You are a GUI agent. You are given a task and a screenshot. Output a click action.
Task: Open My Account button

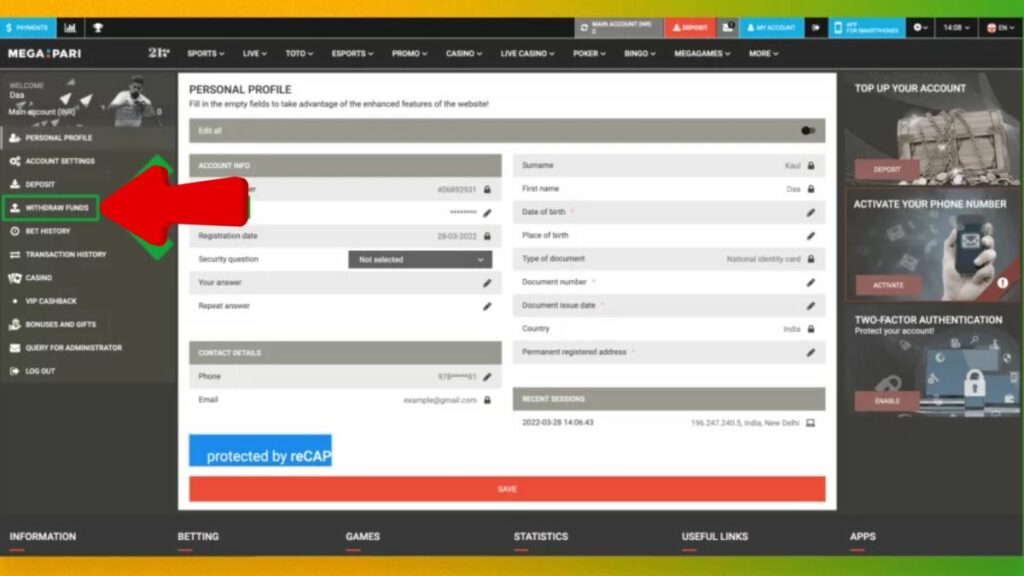pyautogui.click(x=771, y=27)
